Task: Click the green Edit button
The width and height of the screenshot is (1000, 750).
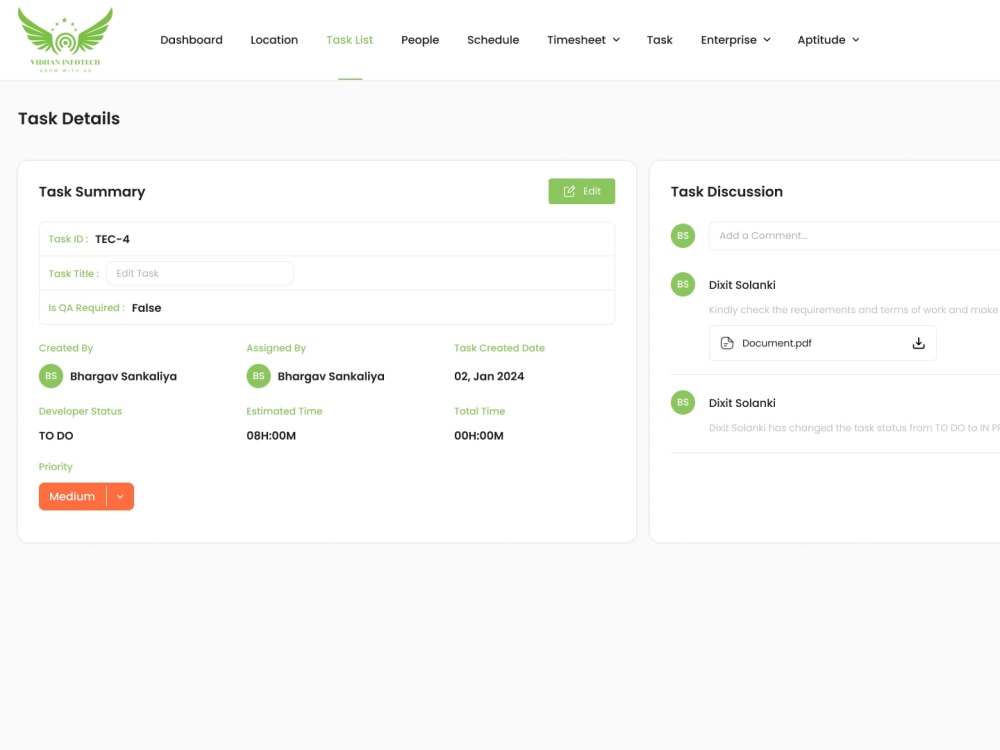Action: (x=582, y=191)
